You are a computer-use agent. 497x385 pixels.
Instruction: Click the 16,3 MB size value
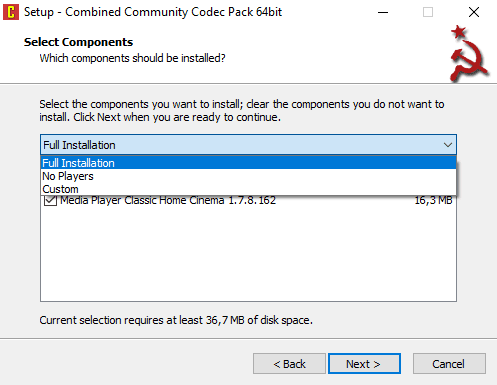pyautogui.click(x=433, y=200)
